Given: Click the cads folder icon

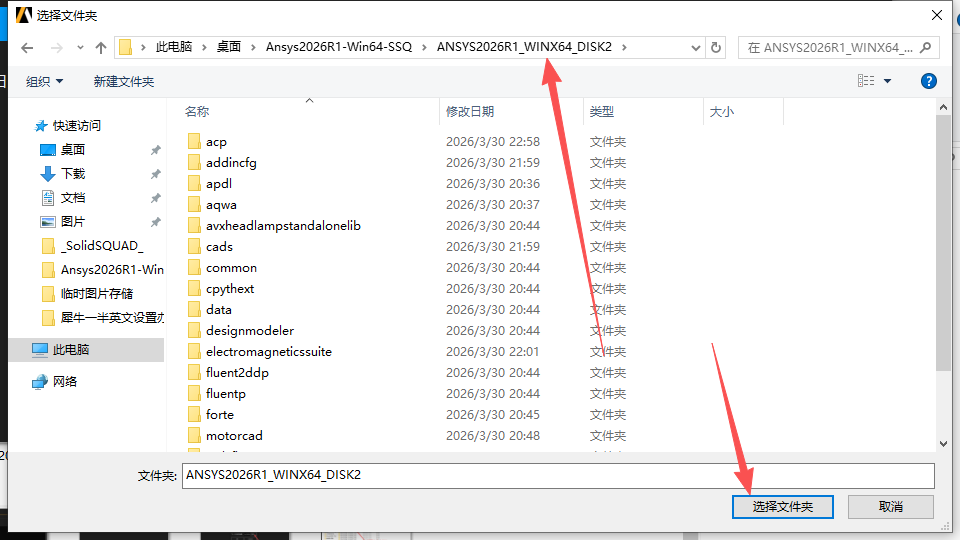Looking at the screenshot, I should point(194,246).
